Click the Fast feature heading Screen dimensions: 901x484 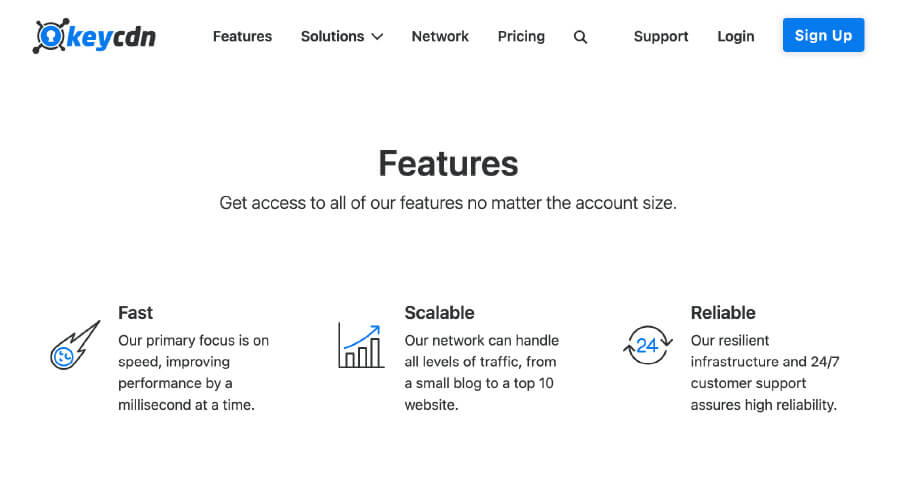[x=135, y=312]
